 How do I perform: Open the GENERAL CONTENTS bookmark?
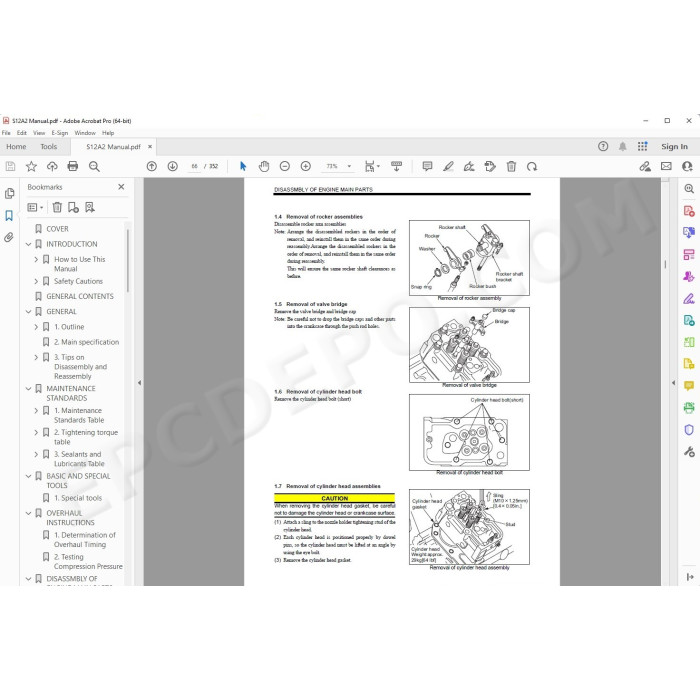pos(79,296)
